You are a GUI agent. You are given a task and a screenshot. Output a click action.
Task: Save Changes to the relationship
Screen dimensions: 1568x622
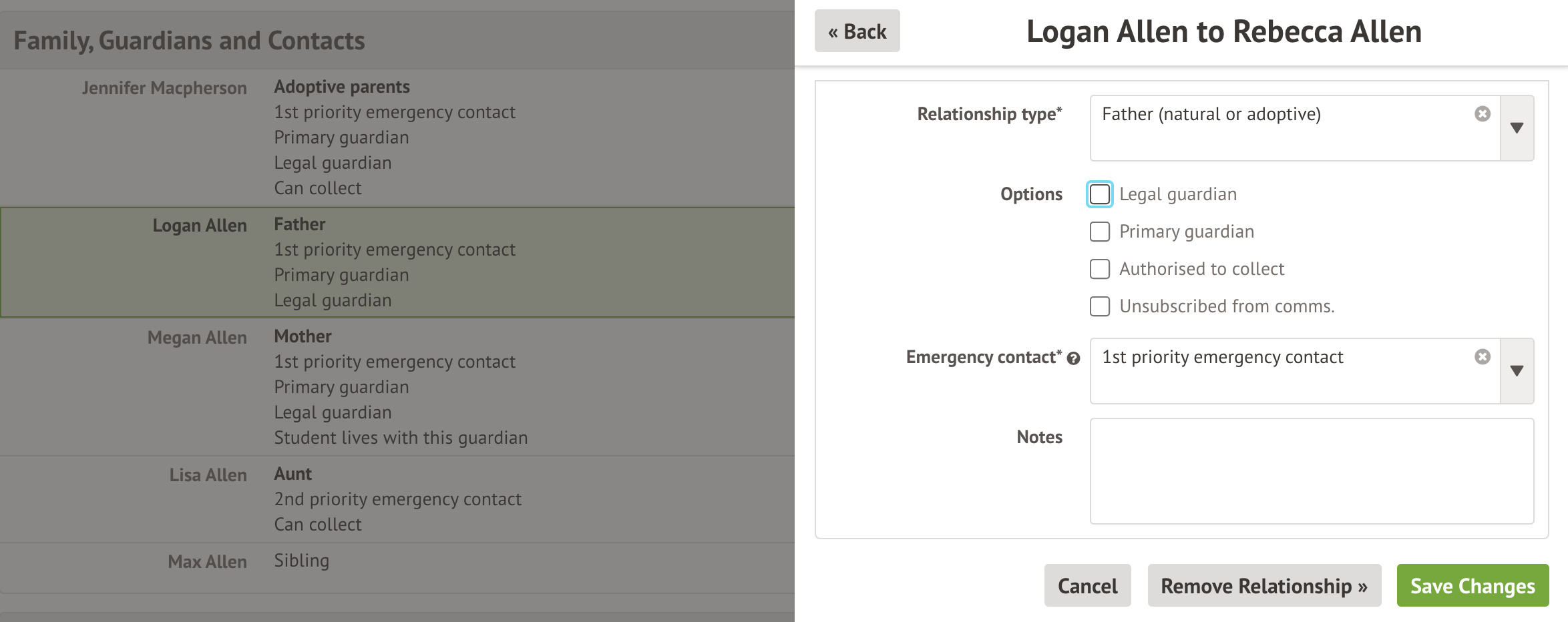pos(1473,586)
